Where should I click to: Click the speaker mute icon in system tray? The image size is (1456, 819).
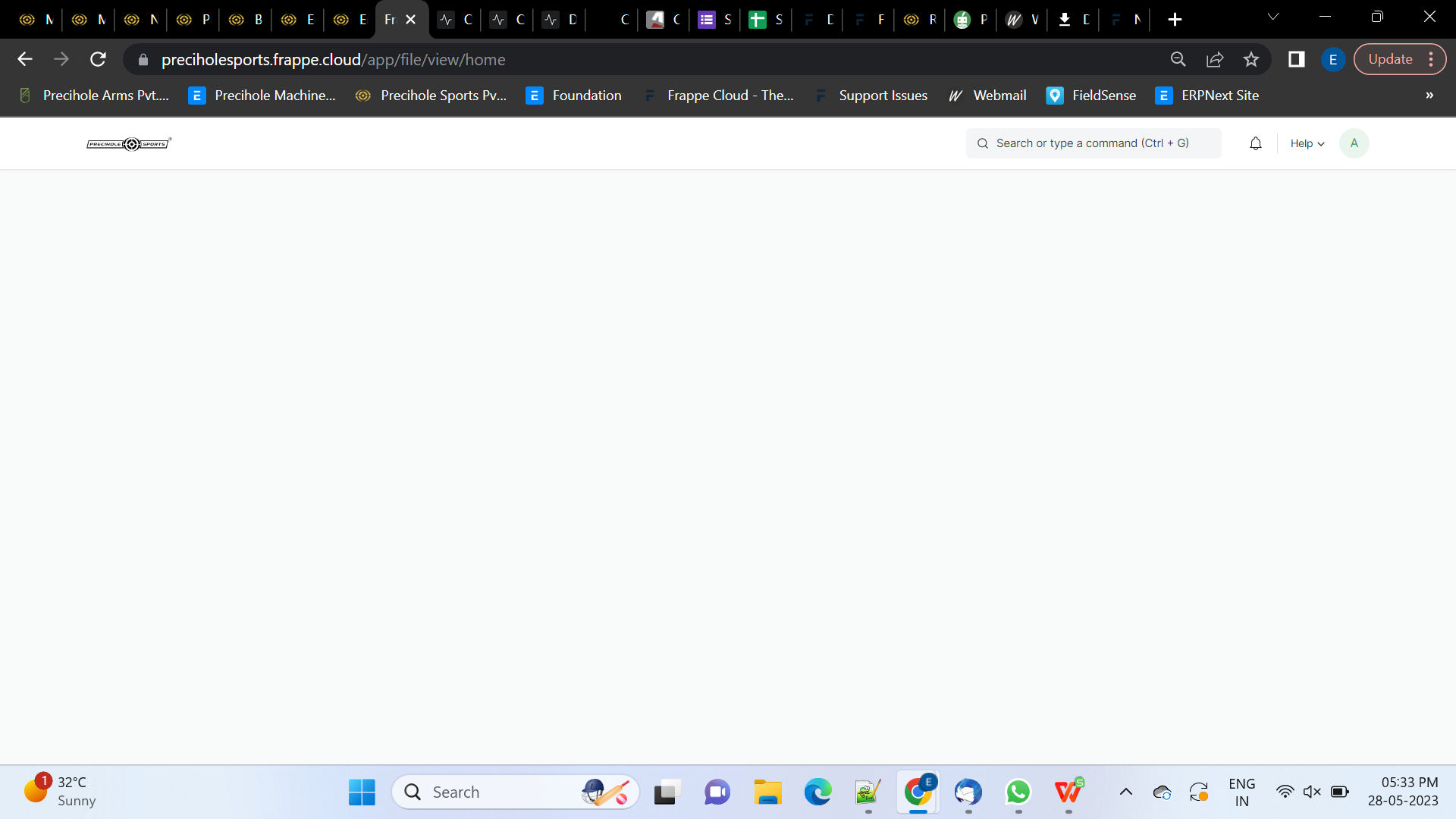coord(1313,791)
